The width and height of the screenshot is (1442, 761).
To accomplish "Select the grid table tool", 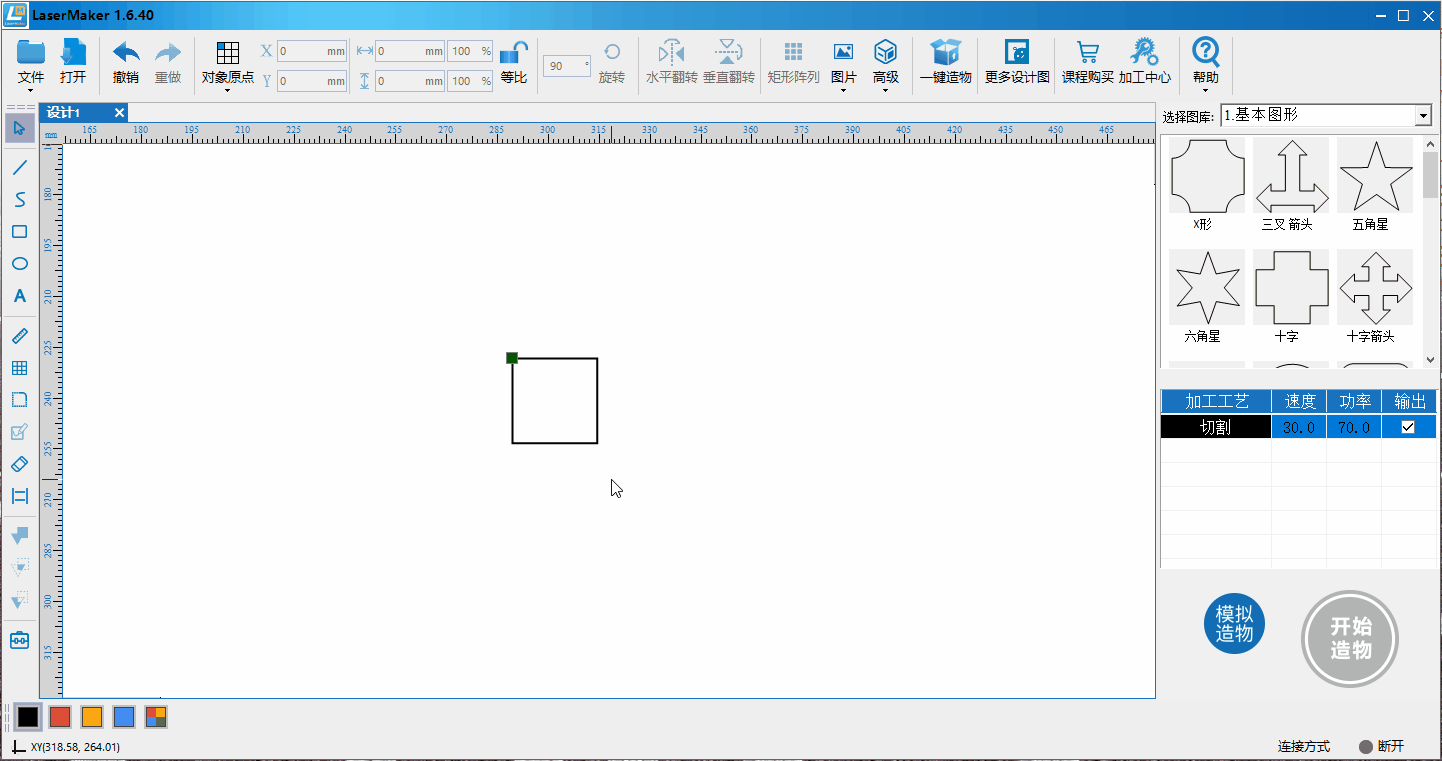I will [x=19, y=368].
